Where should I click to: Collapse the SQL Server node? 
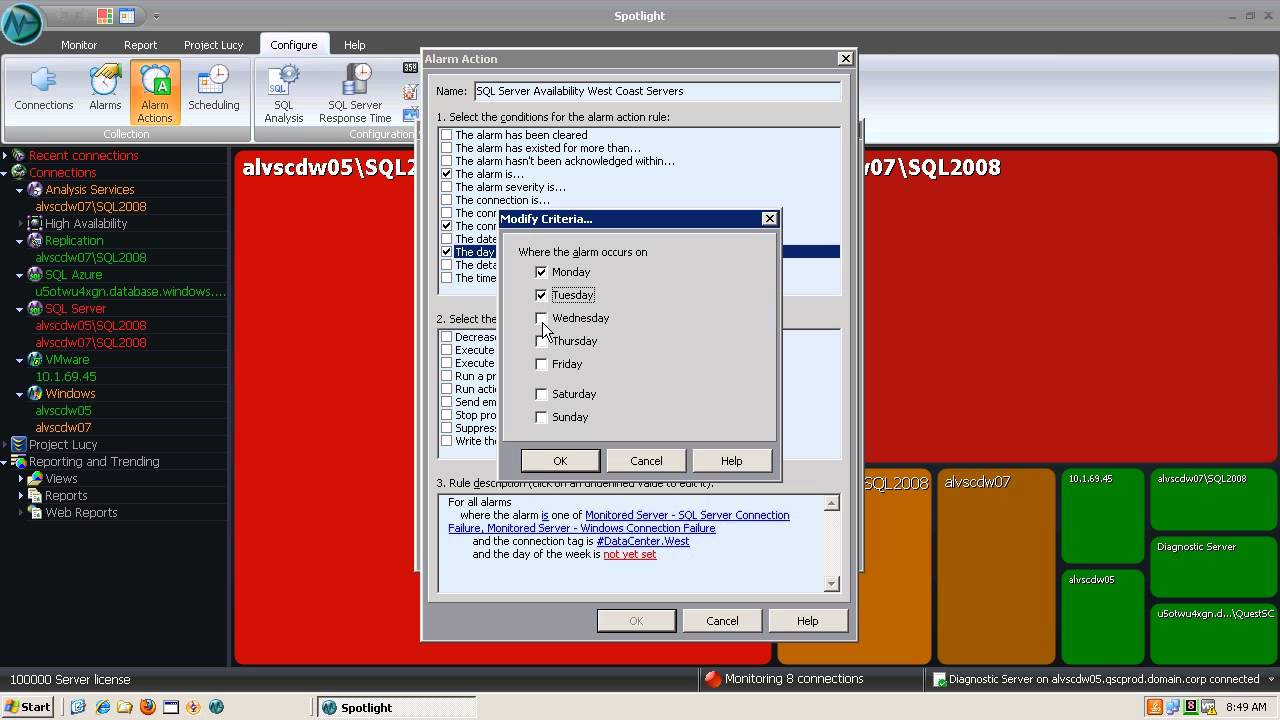(x=20, y=309)
